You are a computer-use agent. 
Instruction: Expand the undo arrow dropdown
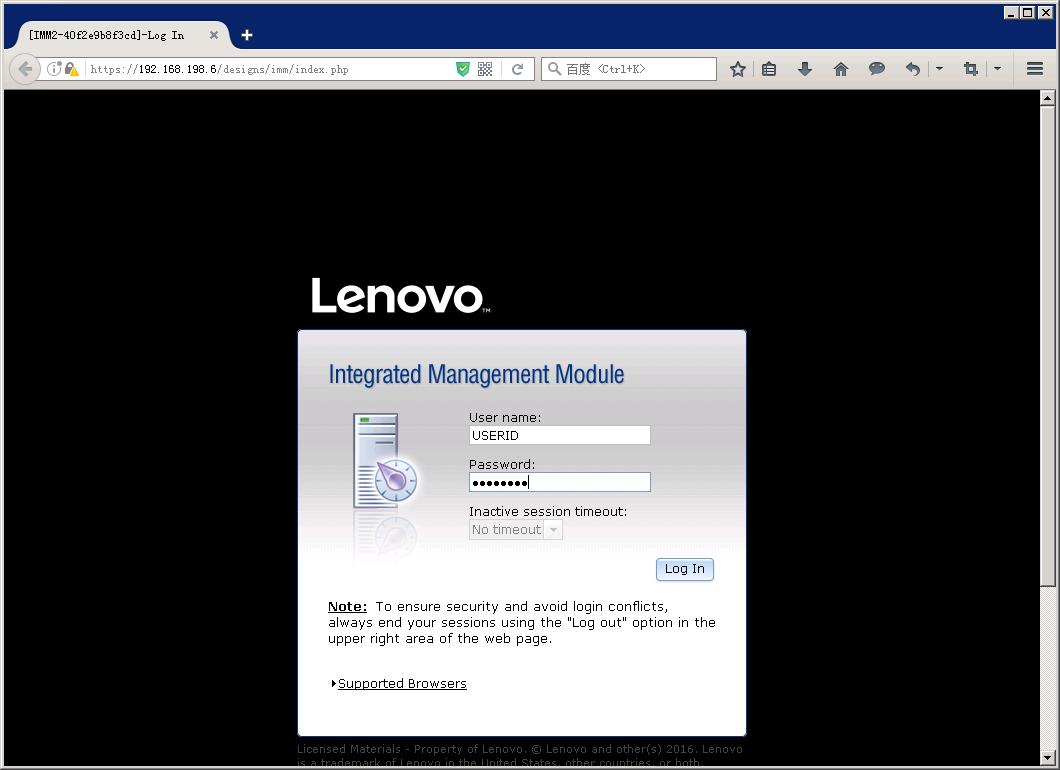(x=939, y=69)
